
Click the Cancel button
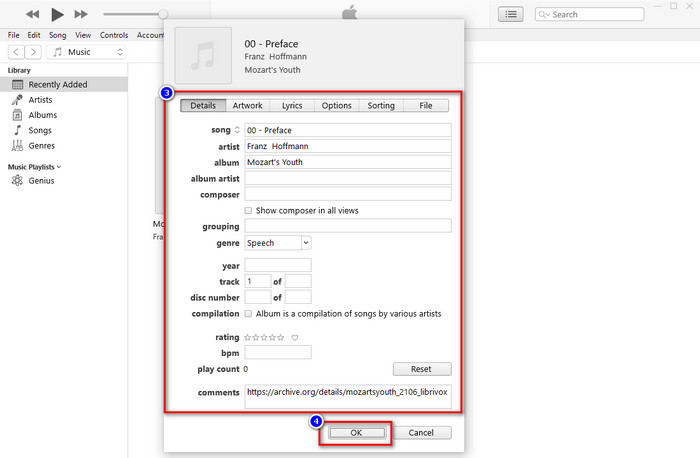(x=421, y=433)
